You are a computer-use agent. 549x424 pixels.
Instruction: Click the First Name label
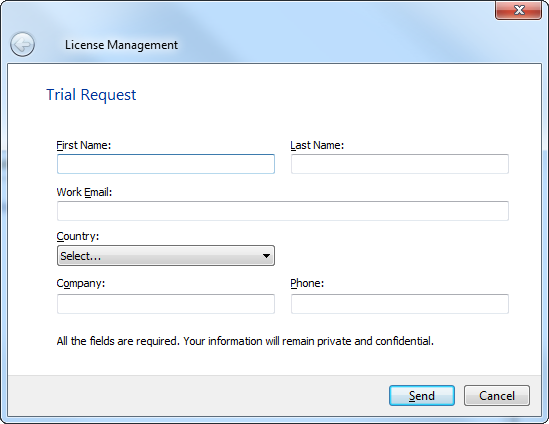point(84,145)
